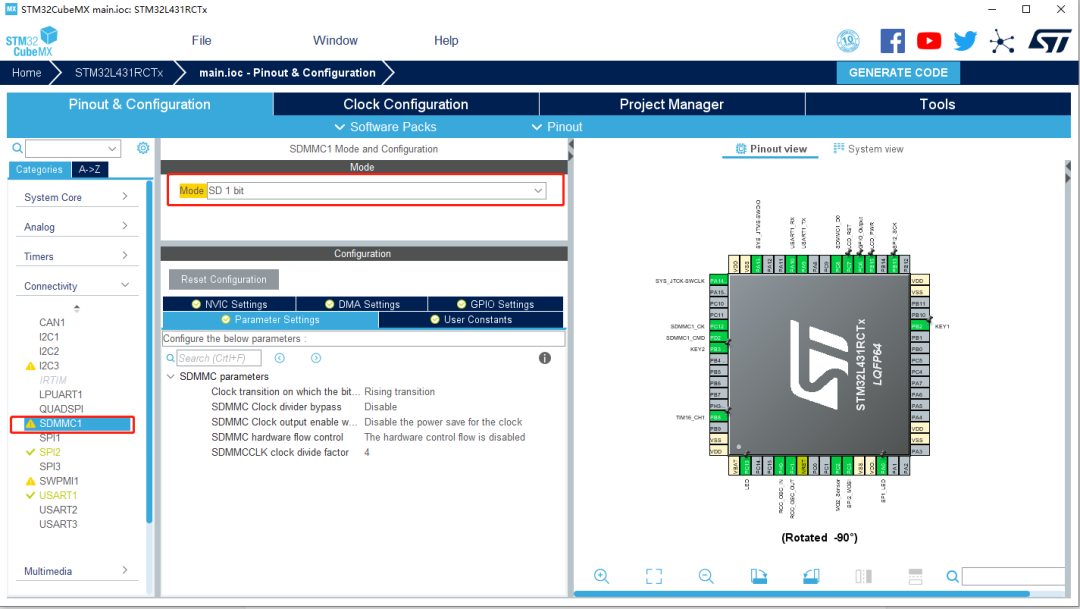Switch to System view
This screenshot has height=609, width=1080.
click(868, 149)
